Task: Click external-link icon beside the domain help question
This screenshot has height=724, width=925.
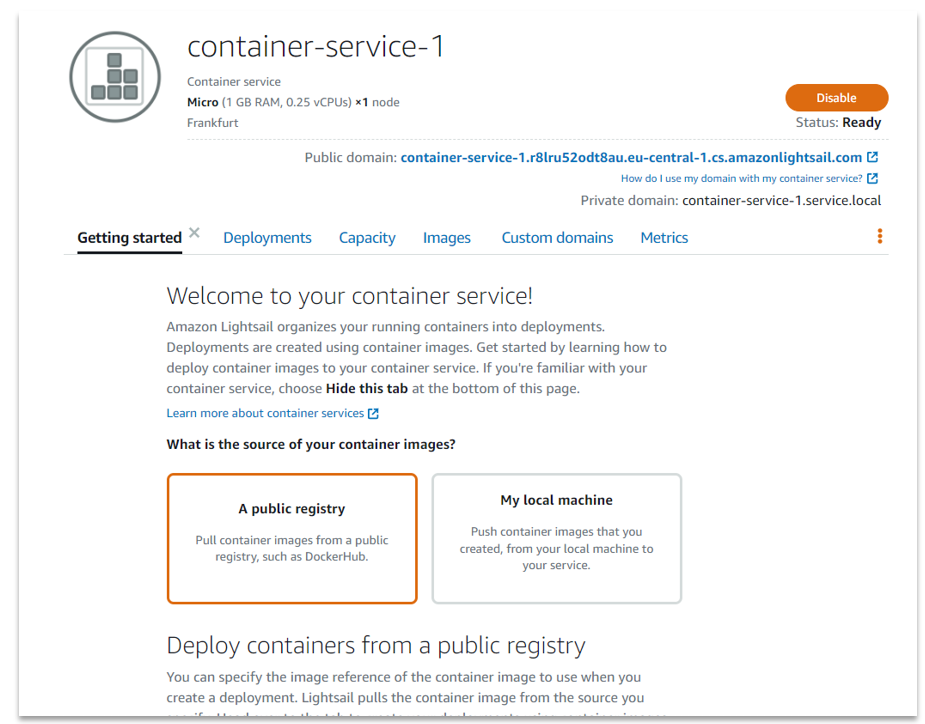Action: (873, 179)
